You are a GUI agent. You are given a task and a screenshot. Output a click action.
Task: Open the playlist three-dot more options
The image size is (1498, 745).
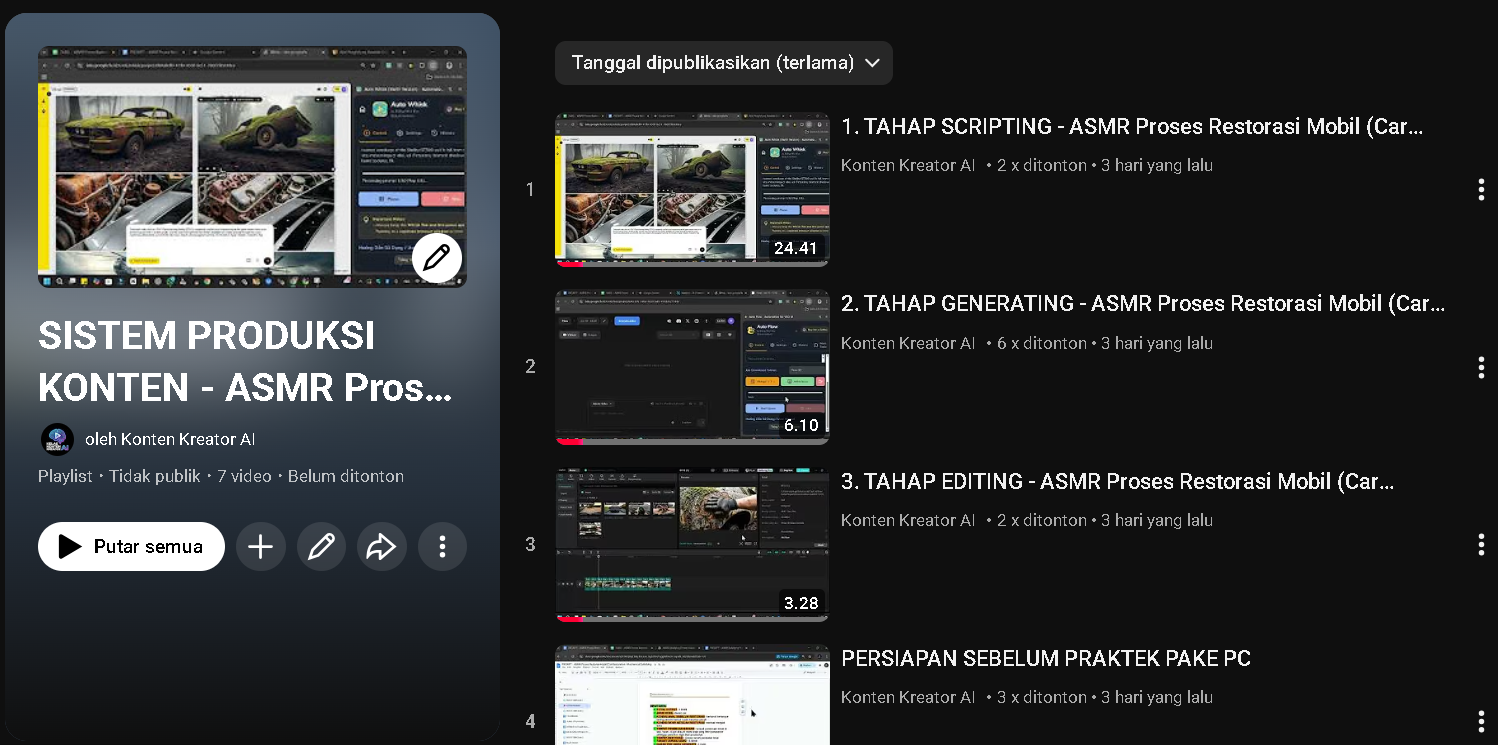pyautogui.click(x=442, y=546)
